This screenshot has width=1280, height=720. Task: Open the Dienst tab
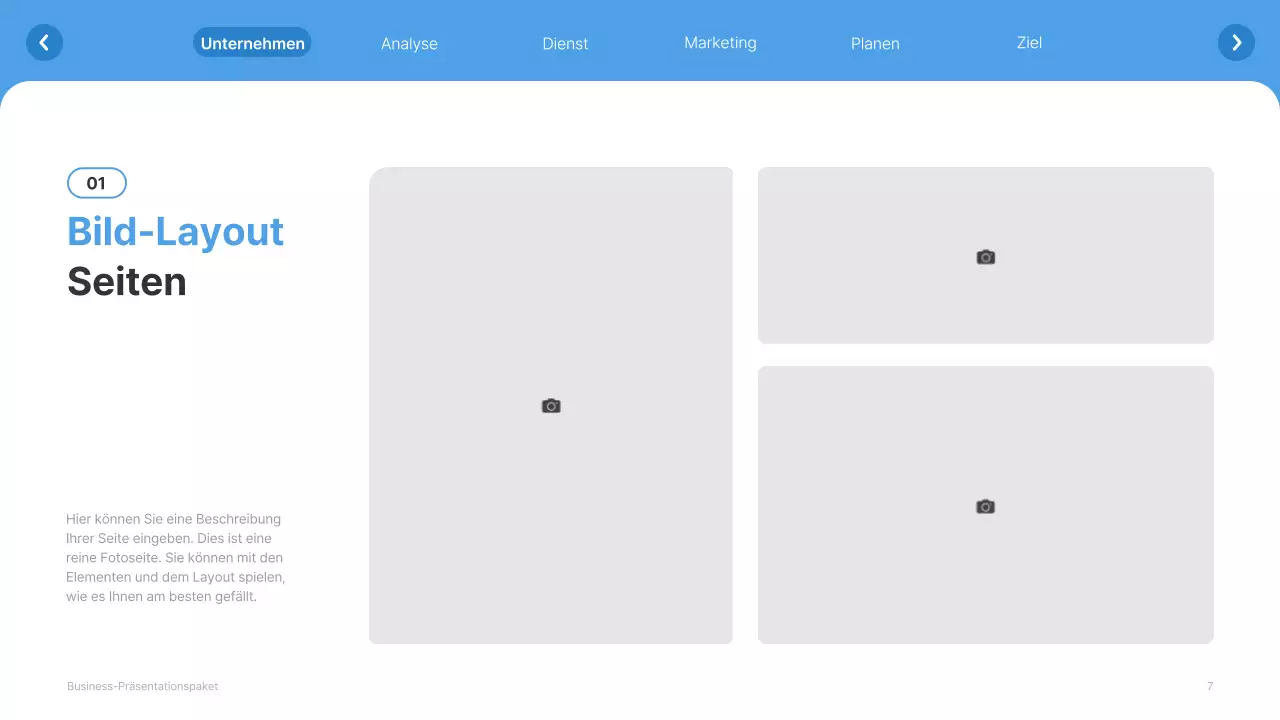tap(565, 44)
